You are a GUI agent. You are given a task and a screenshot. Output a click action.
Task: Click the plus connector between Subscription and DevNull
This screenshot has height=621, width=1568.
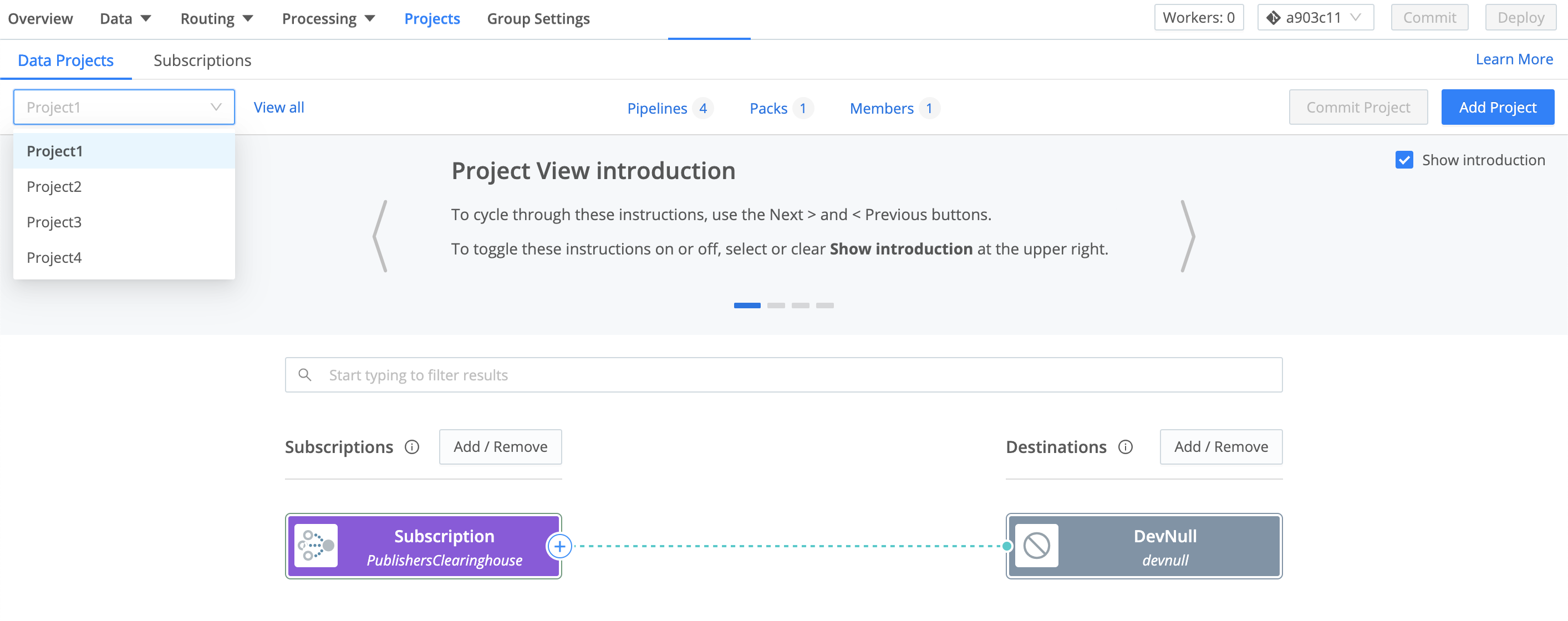tap(559, 546)
